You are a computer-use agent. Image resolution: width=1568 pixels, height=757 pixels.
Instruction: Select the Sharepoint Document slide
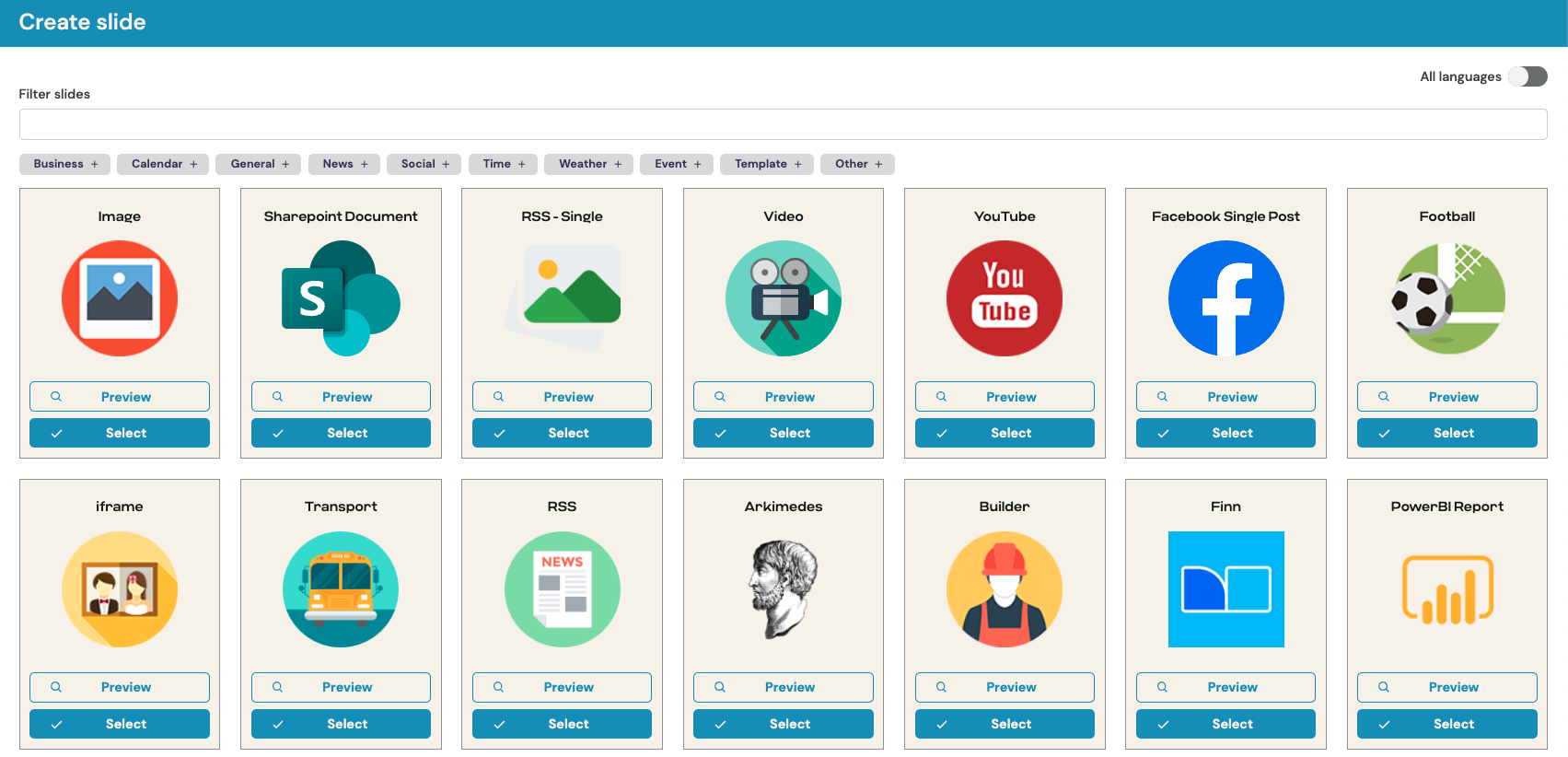pyautogui.click(x=341, y=433)
